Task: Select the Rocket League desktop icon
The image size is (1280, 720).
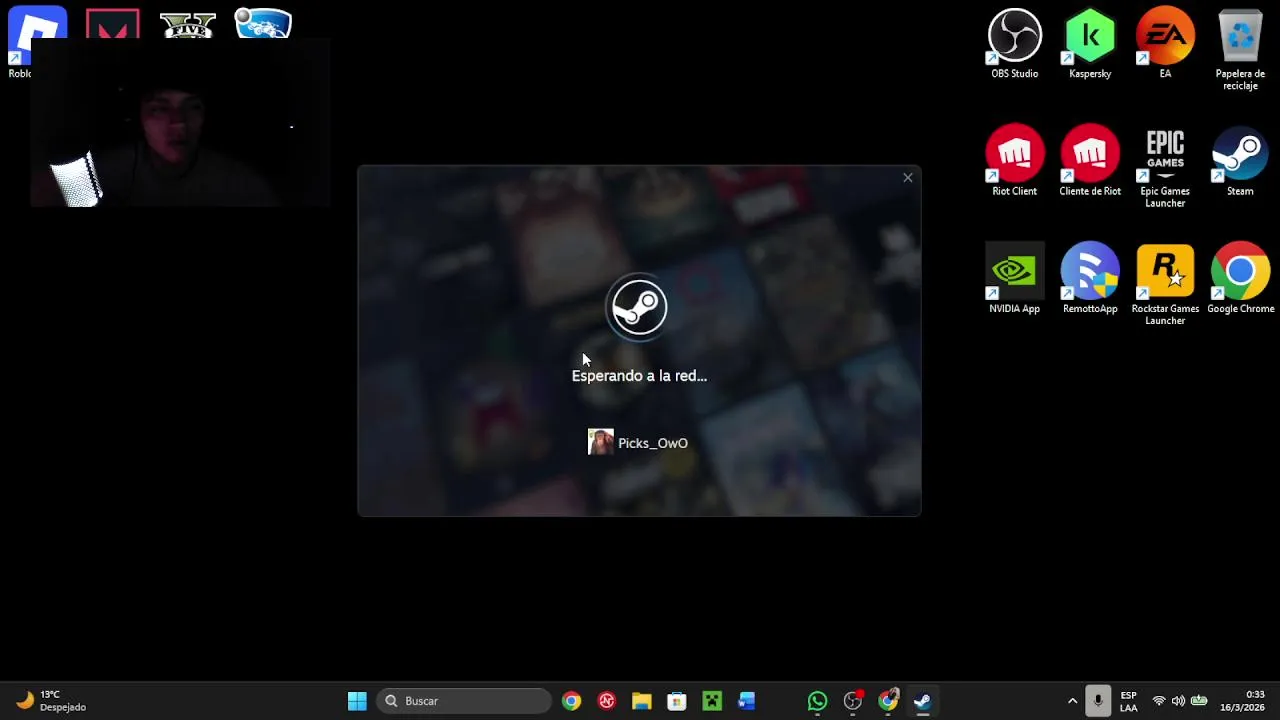Action: coord(263,24)
